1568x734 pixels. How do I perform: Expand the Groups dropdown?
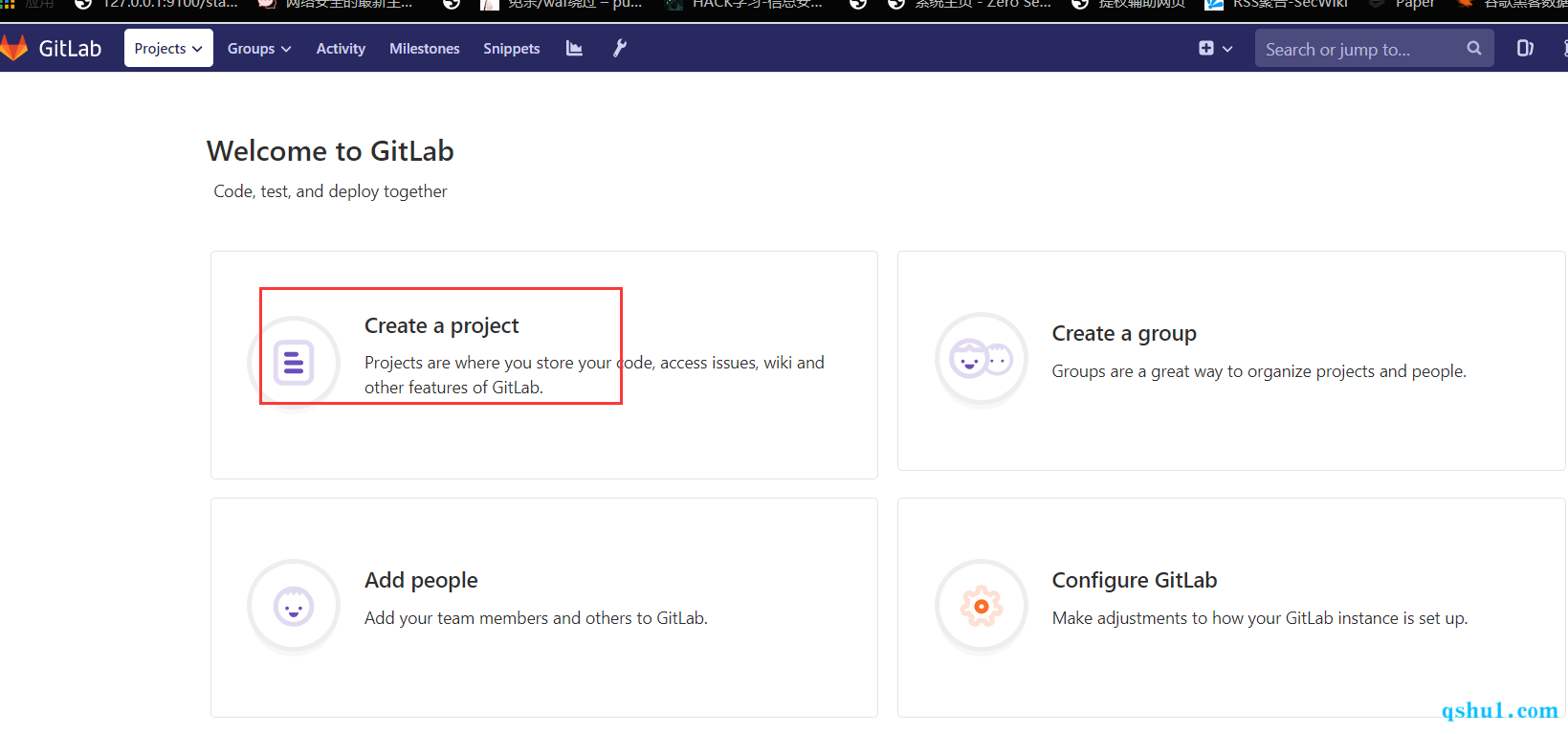coord(259,48)
